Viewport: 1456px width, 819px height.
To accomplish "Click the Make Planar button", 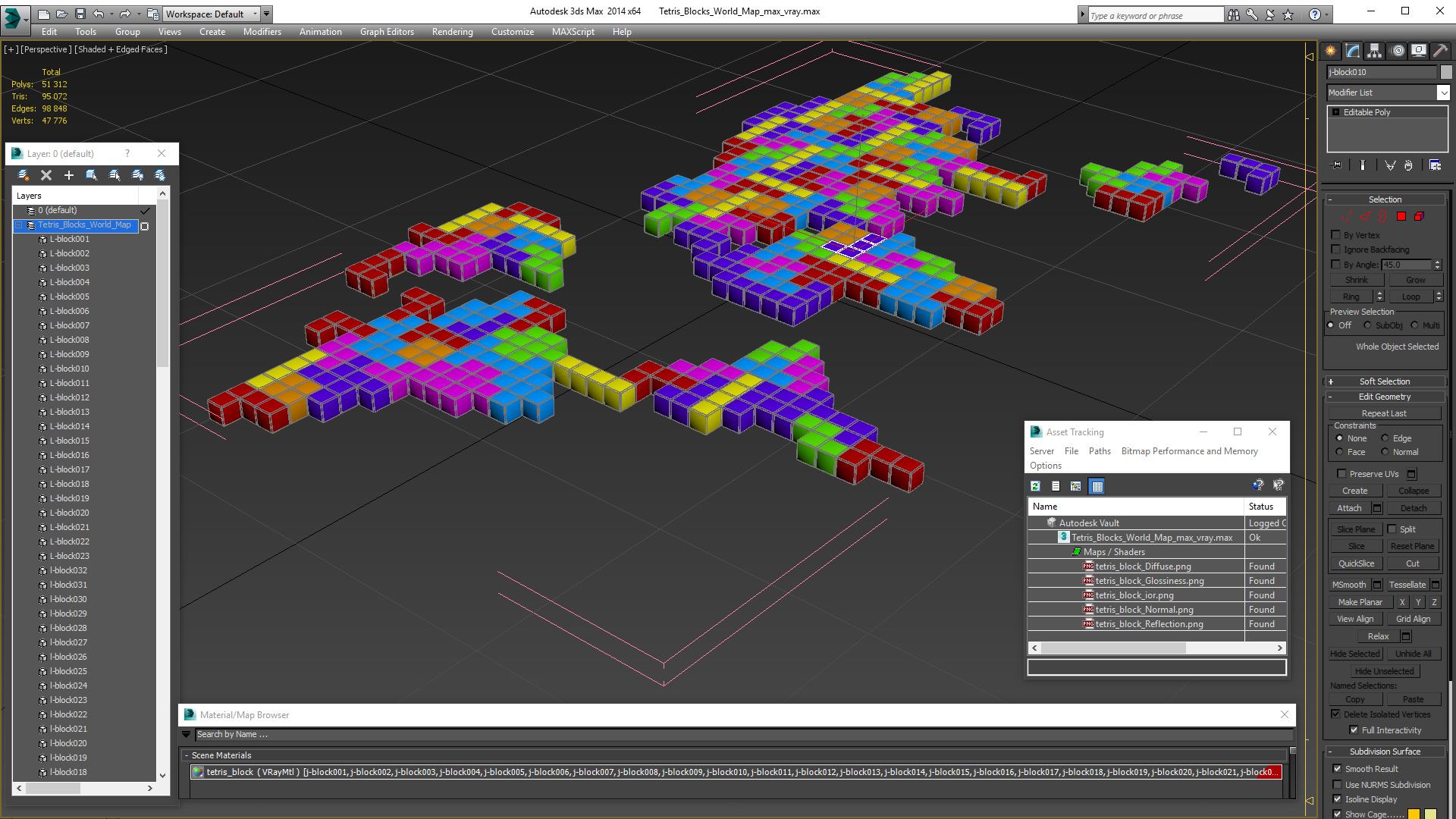I will pos(1360,602).
